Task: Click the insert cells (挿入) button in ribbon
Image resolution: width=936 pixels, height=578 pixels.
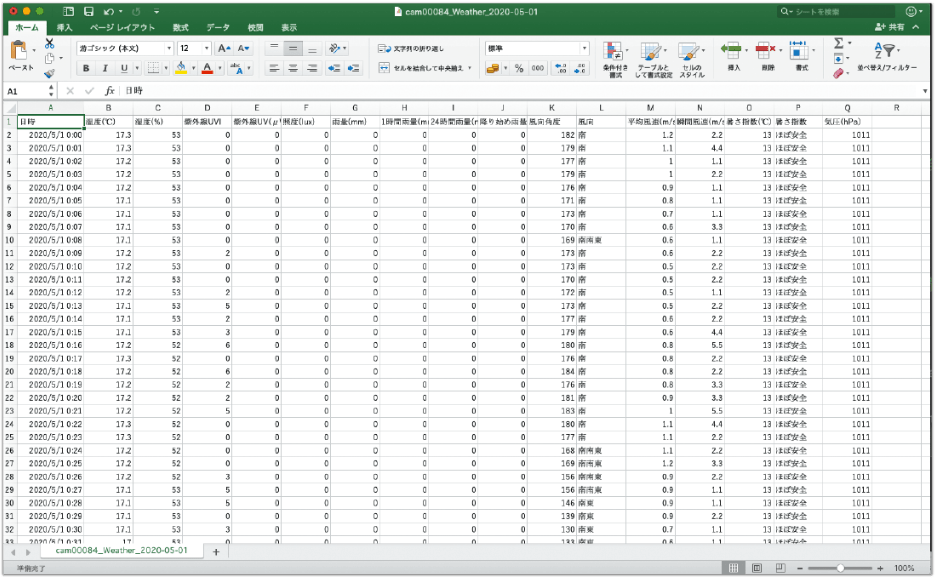Action: 733,57
